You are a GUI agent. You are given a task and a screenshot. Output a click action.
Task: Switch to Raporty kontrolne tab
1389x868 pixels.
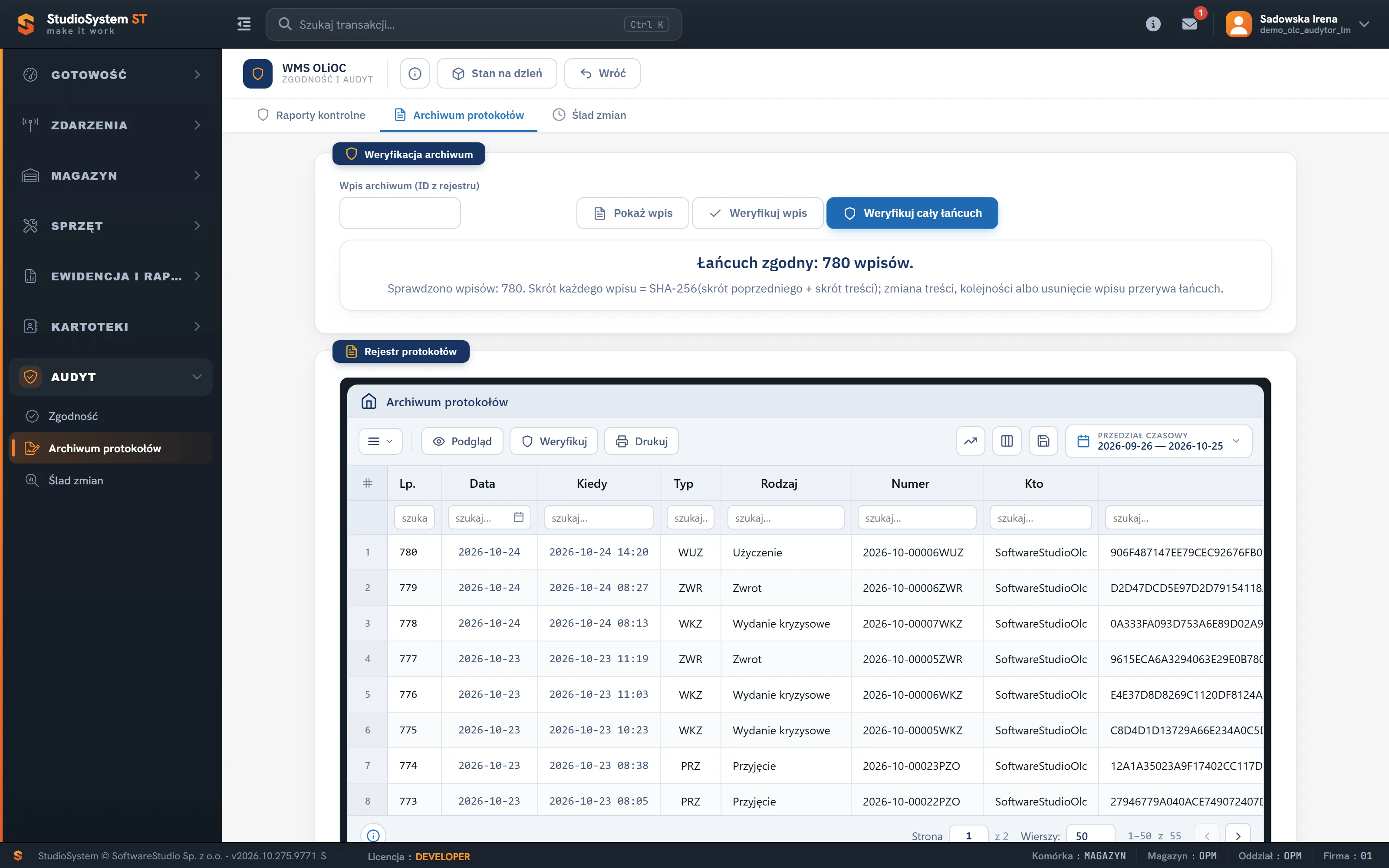(x=311, y=115)
